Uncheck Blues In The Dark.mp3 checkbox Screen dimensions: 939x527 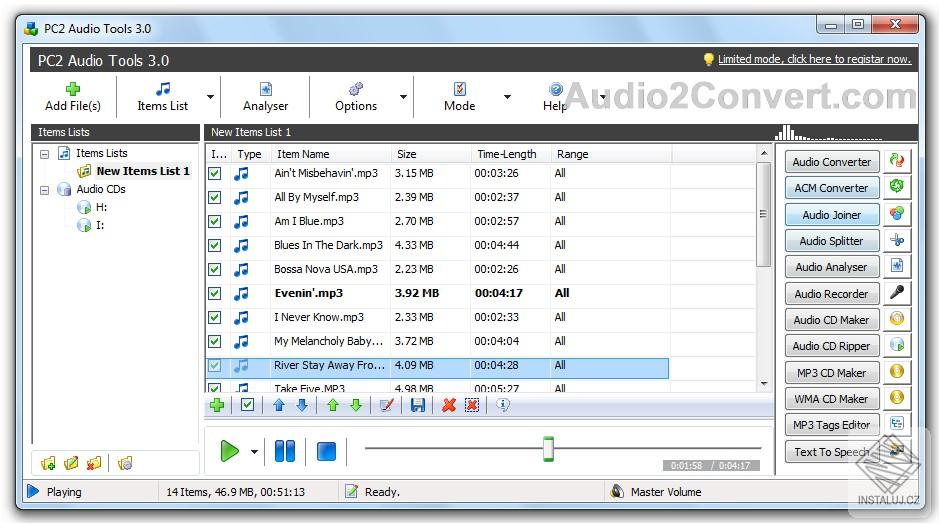(x=214, y=246)
